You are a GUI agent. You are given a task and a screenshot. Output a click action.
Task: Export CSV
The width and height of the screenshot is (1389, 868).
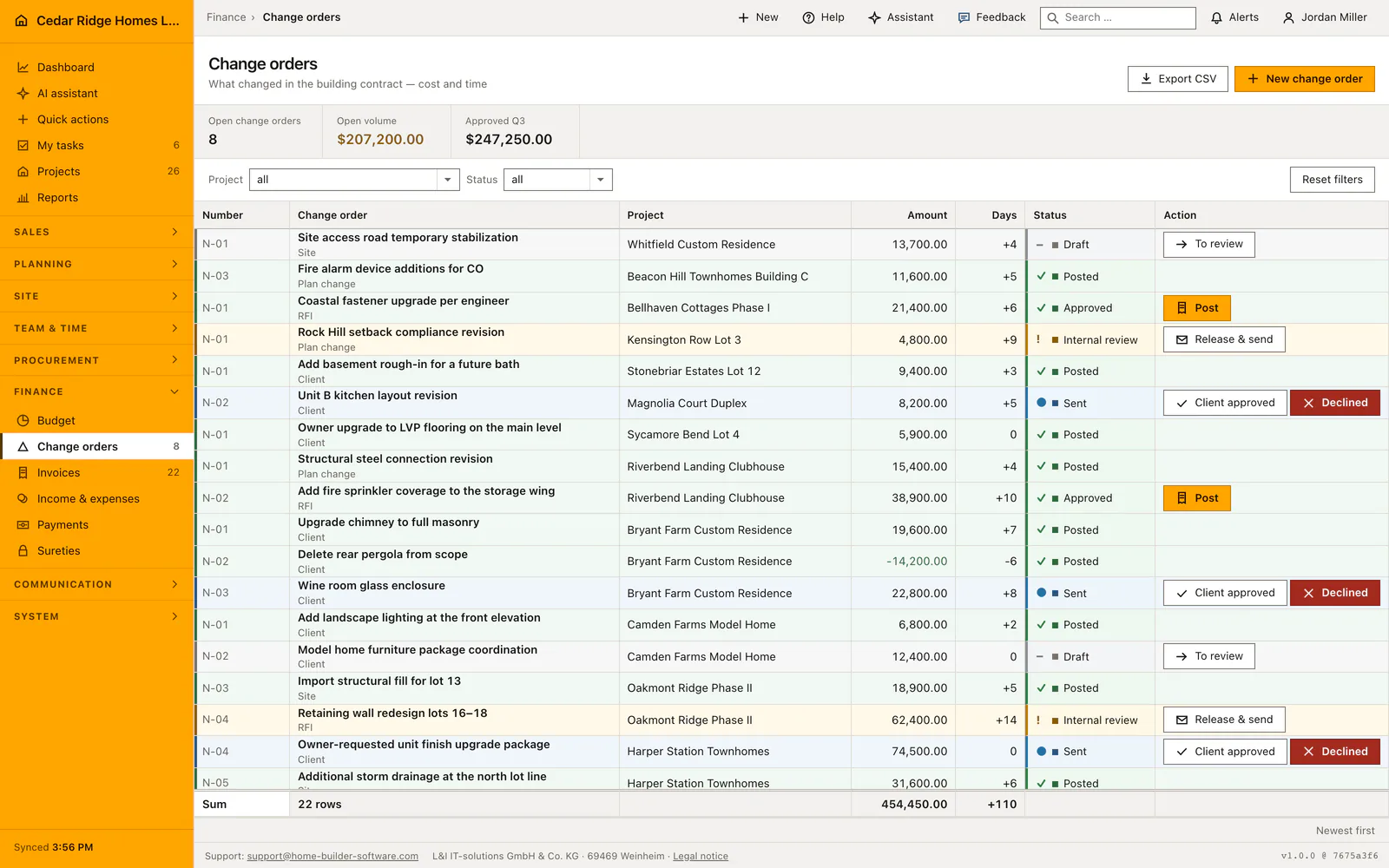(1178, 79)
